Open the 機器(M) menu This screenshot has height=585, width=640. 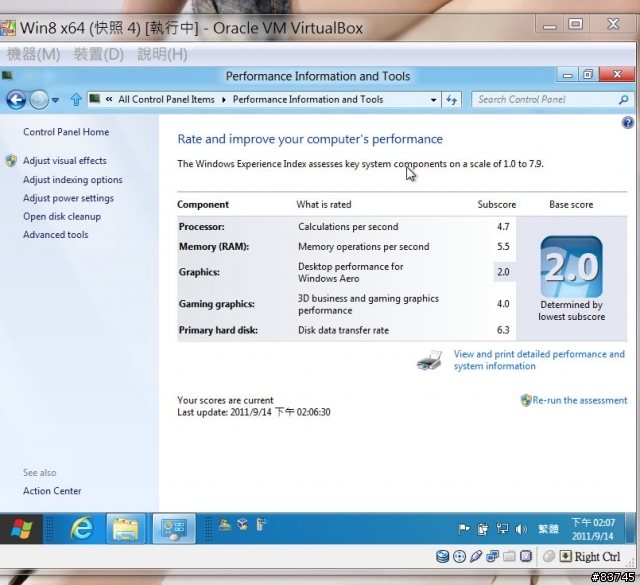point(33,54)
